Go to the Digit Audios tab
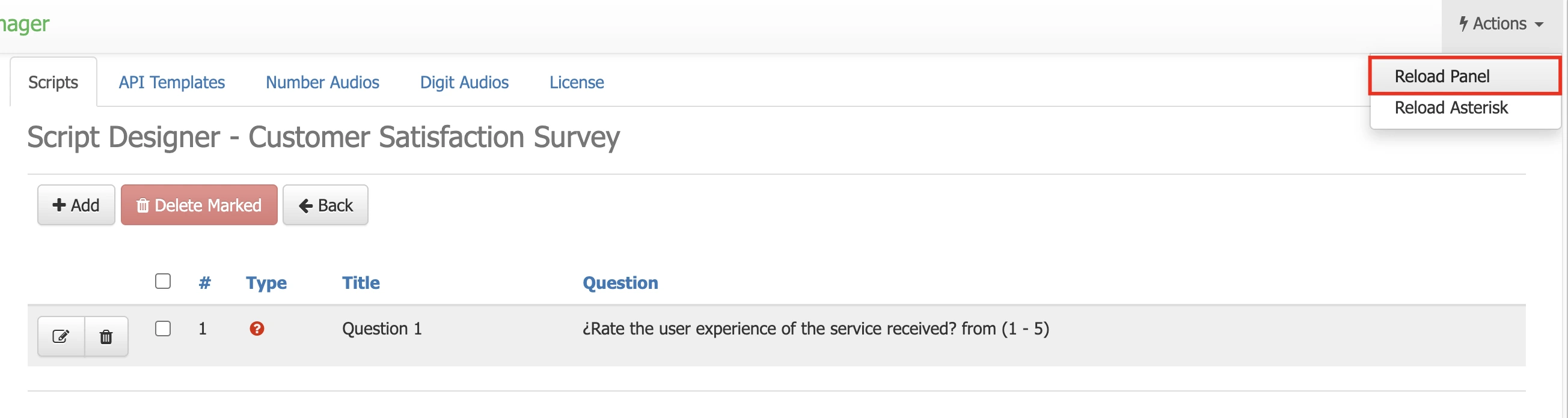 pyautogui.click(x=464, y=82)
